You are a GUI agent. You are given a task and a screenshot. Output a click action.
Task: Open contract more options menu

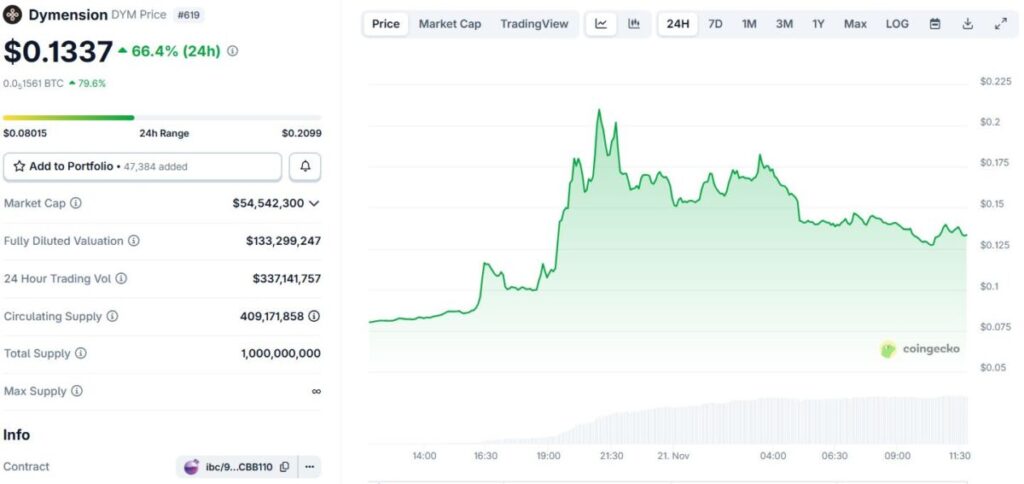tap(310, 467)
